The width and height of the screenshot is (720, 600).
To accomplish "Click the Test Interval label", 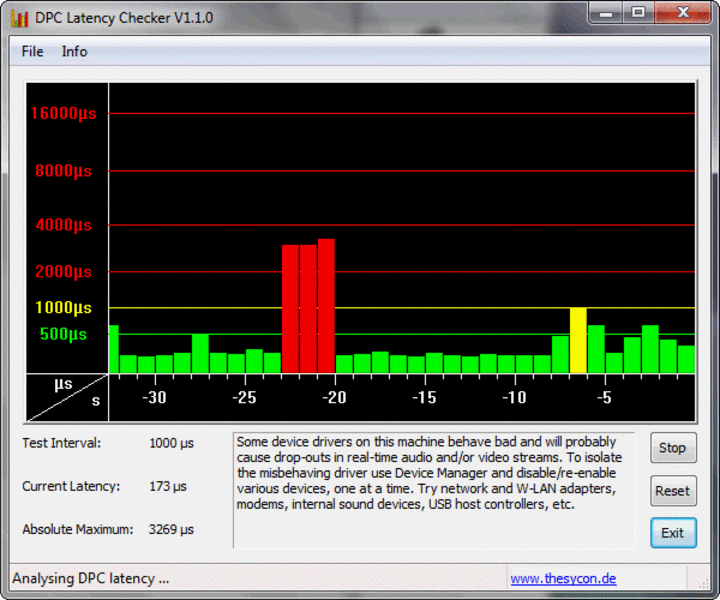I will pyautogui.click(x=62, y=443).
